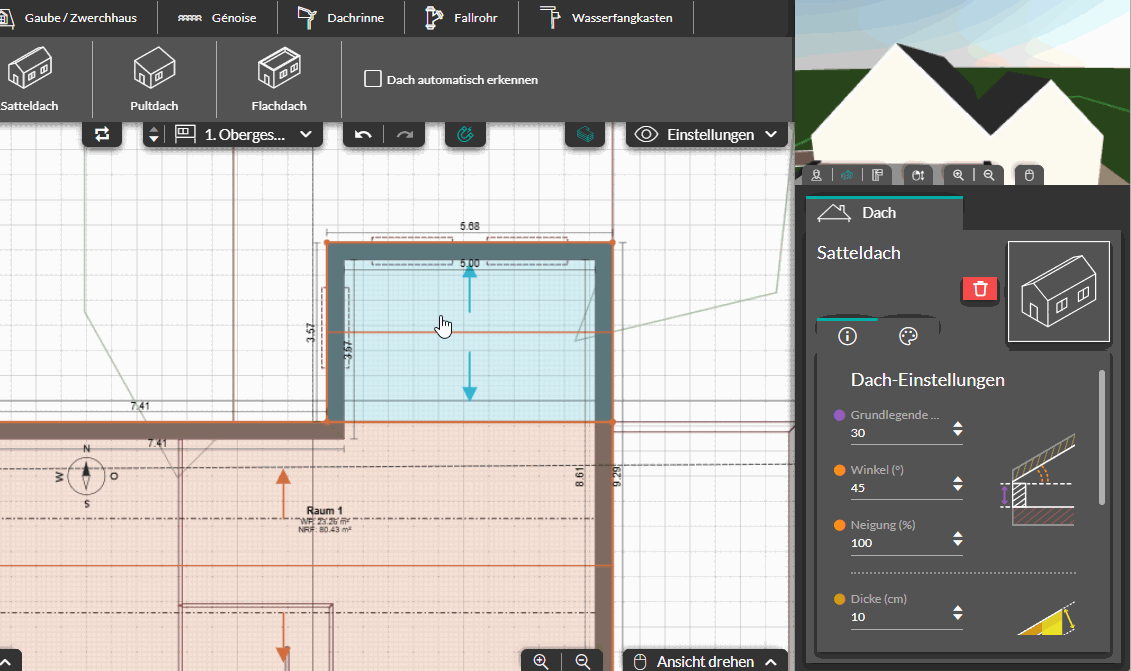The width and height of the screenshot is (1131, 671).
Task: Click the orange Winkel color dot
Action: [840, 470]
